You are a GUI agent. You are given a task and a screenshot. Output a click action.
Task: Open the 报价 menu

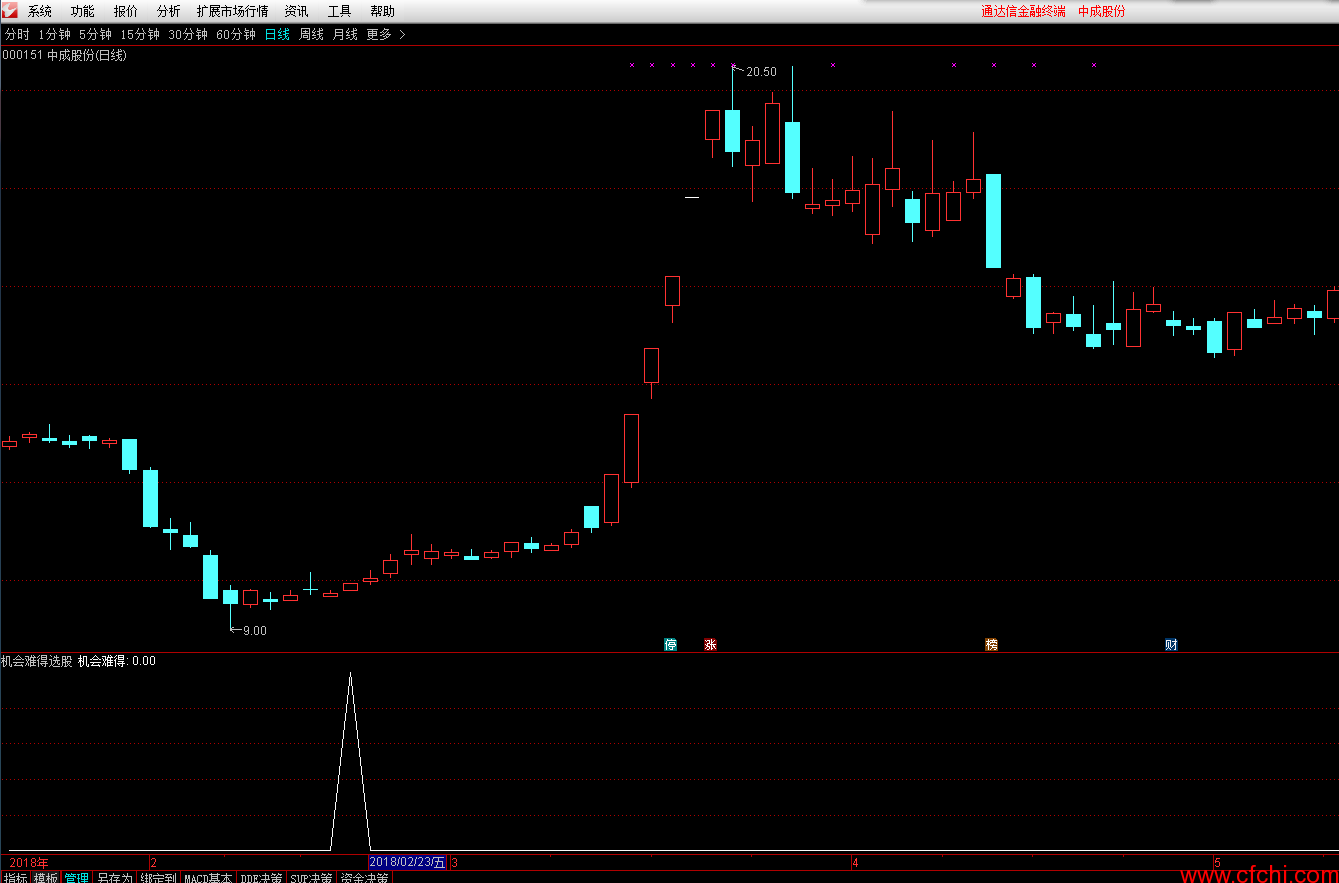(126, 12)
